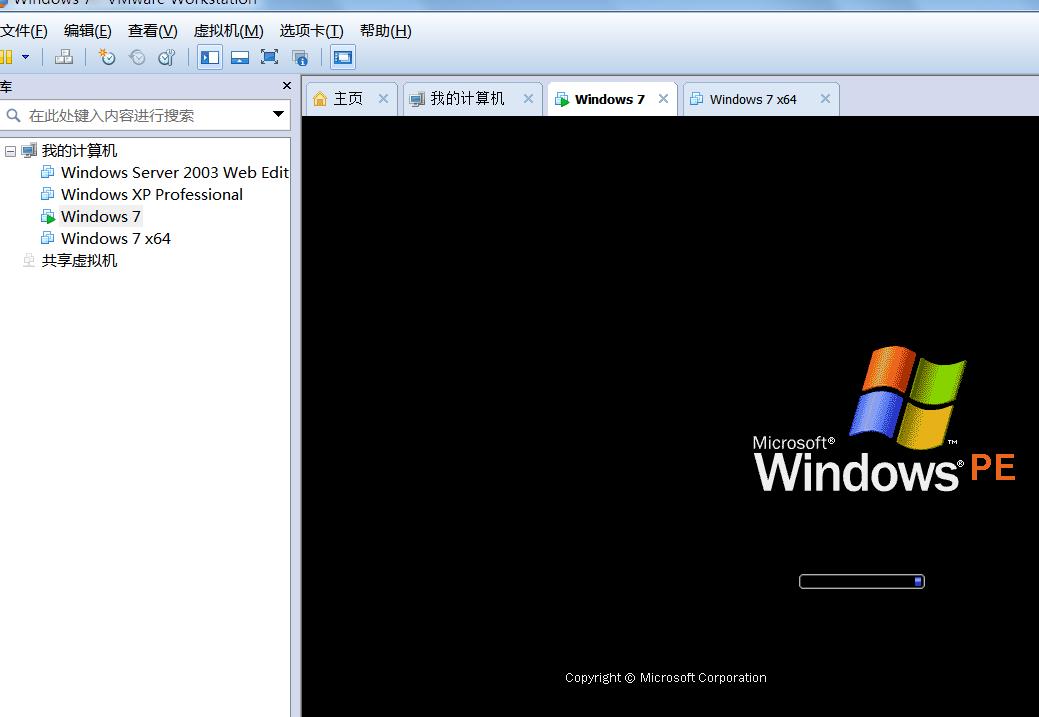This screenshot has width=1039, height=717.
Task: Toggle the thumbnail bar view button
Action: 240,57
